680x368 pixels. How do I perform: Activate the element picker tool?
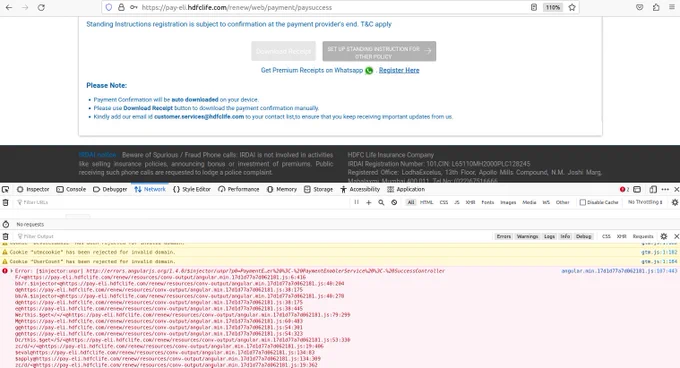click(6, 189)
